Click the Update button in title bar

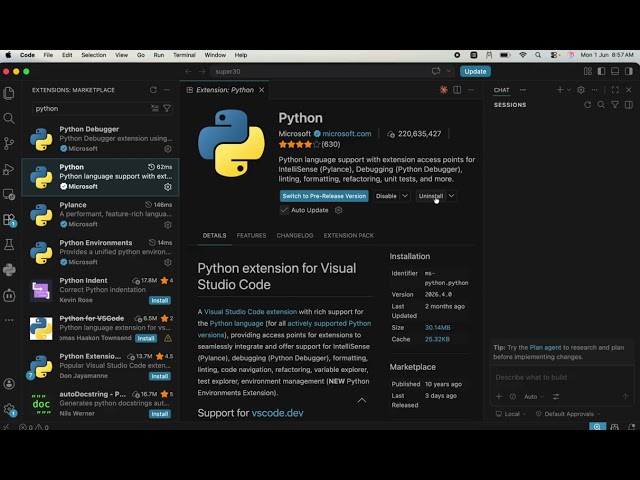pos(475,71)
